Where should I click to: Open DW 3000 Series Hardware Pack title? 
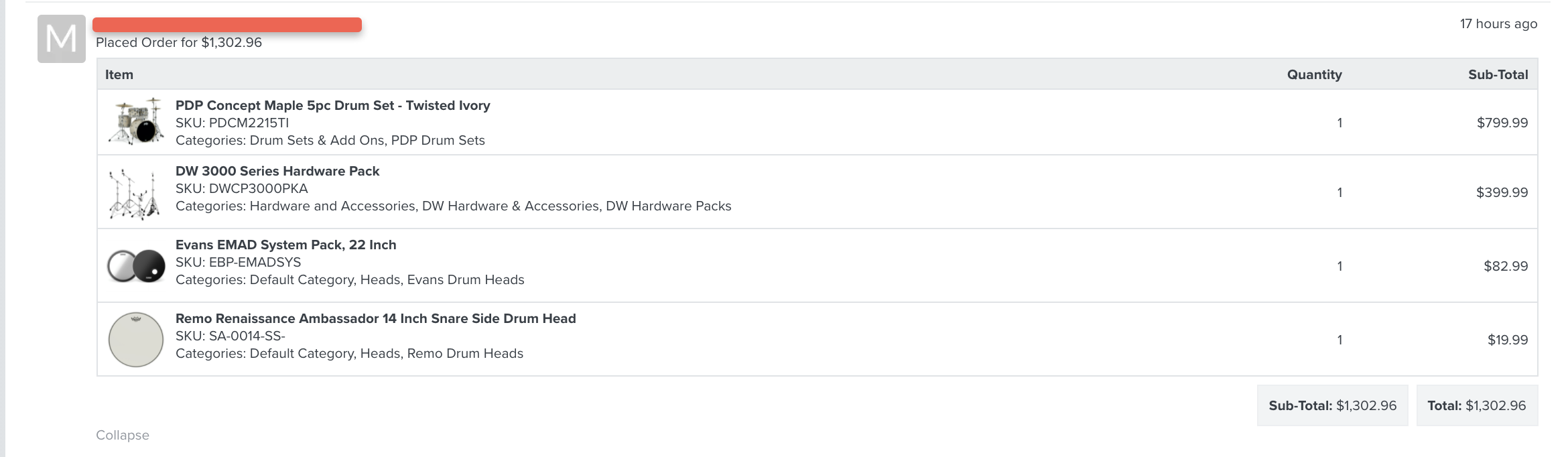[277, 171]
